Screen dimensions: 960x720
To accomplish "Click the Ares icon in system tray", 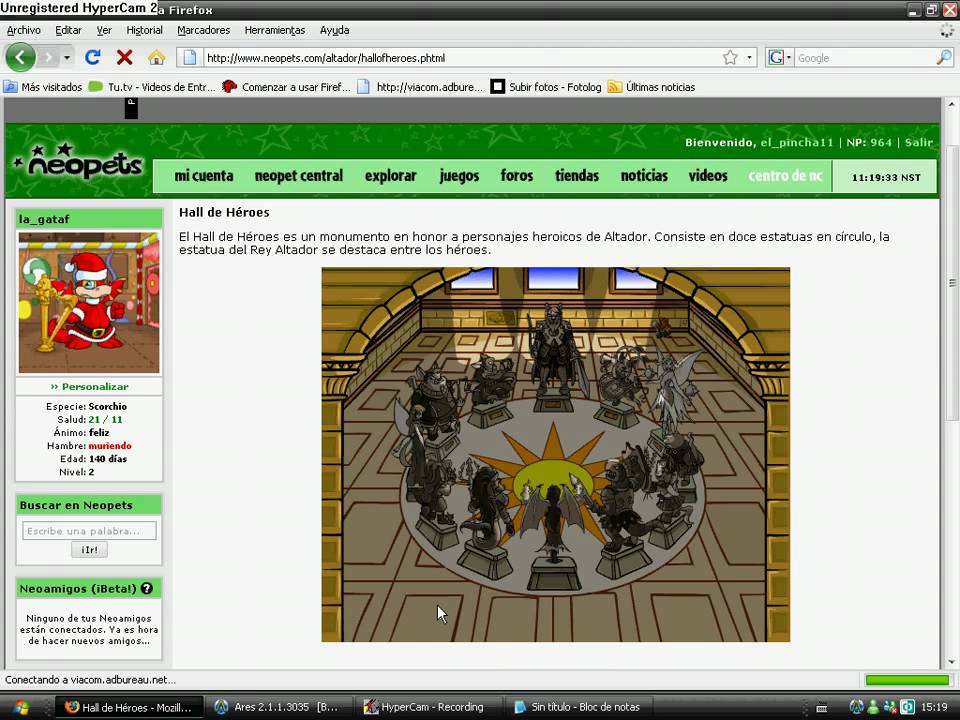I will (x=857, y=708).
